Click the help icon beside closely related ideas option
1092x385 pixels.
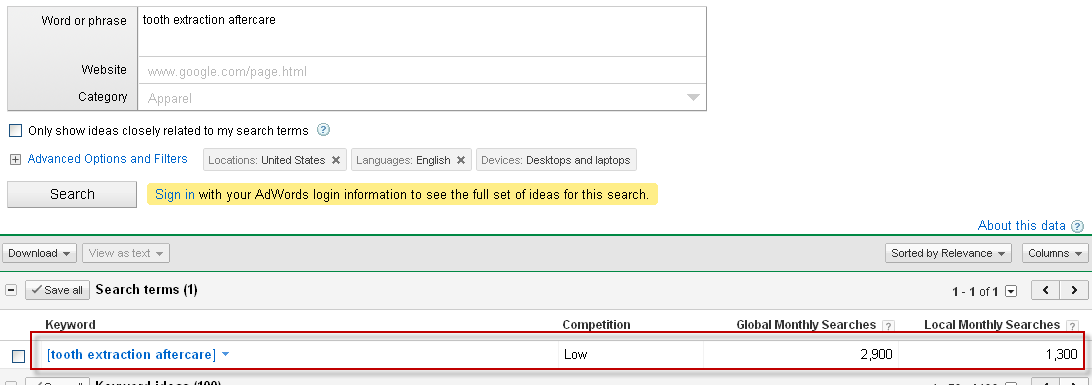tap(323, 130)
